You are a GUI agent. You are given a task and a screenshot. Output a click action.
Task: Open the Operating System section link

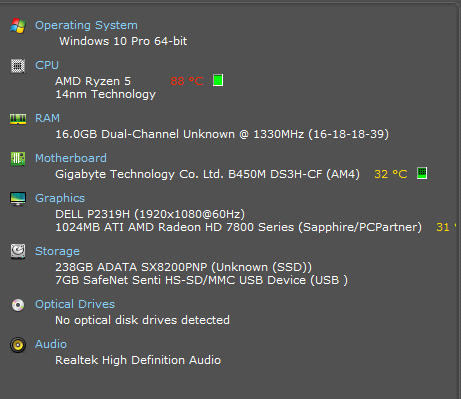tap(86, 25)
